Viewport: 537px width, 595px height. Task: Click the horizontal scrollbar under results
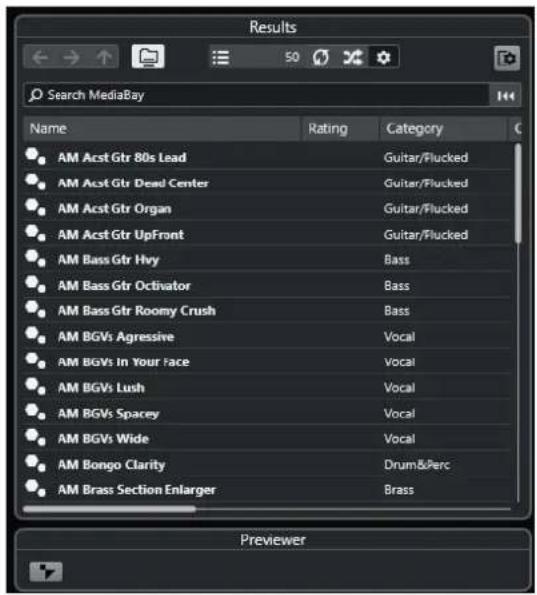click(109, 509)
